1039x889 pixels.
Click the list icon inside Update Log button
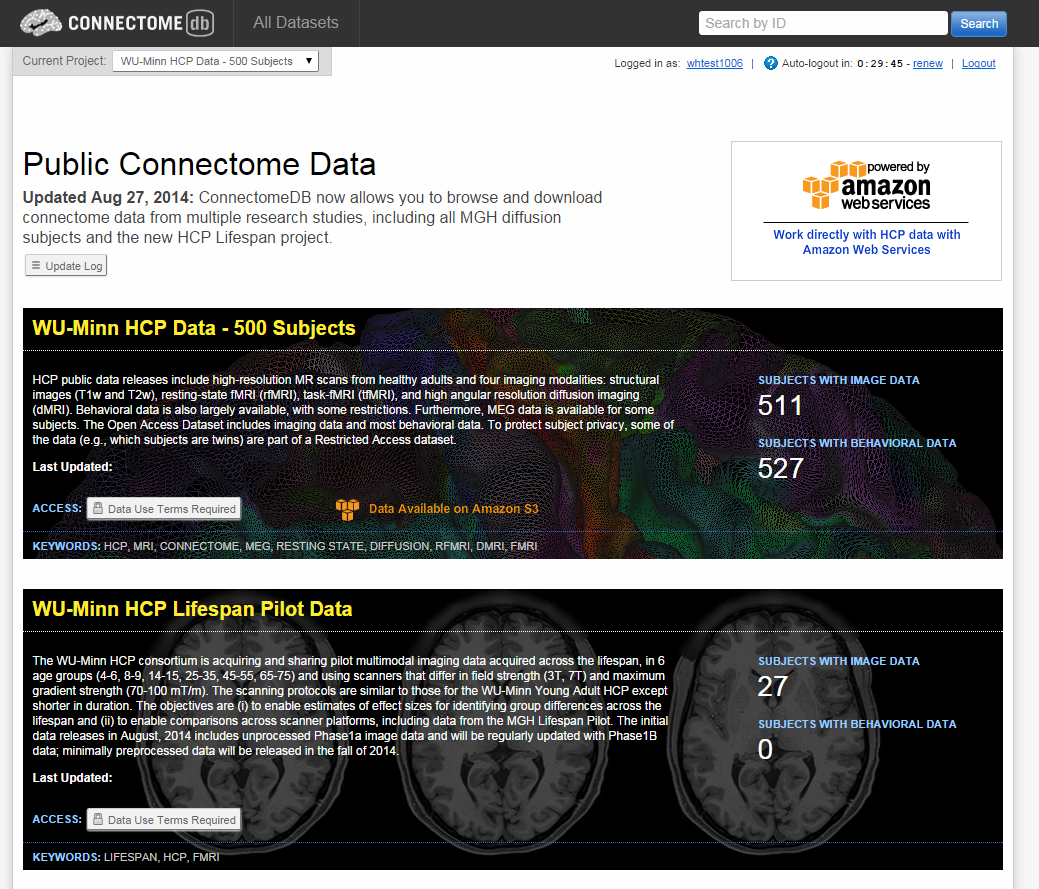[x=37, y=265]
